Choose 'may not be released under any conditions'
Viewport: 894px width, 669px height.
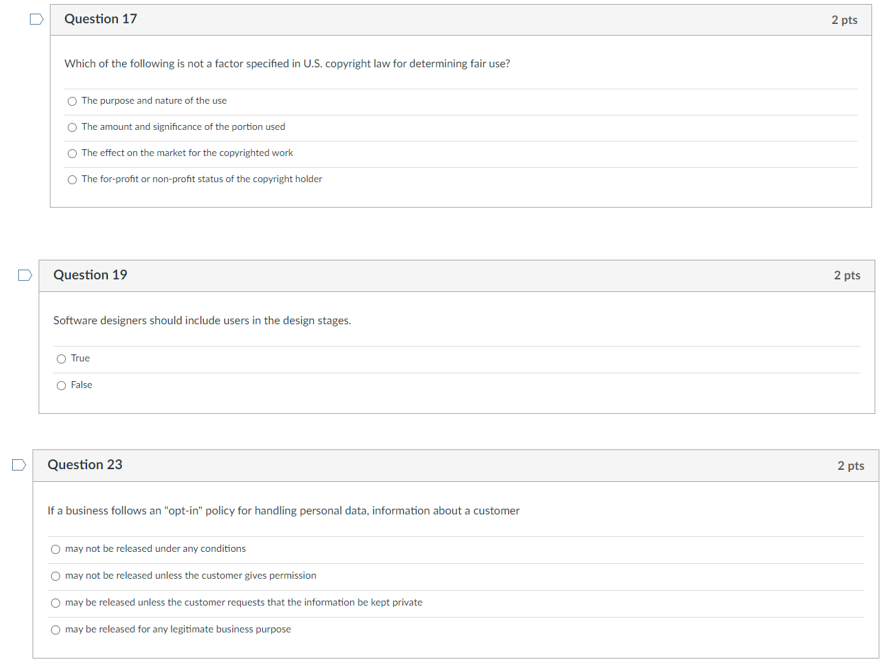55,549
